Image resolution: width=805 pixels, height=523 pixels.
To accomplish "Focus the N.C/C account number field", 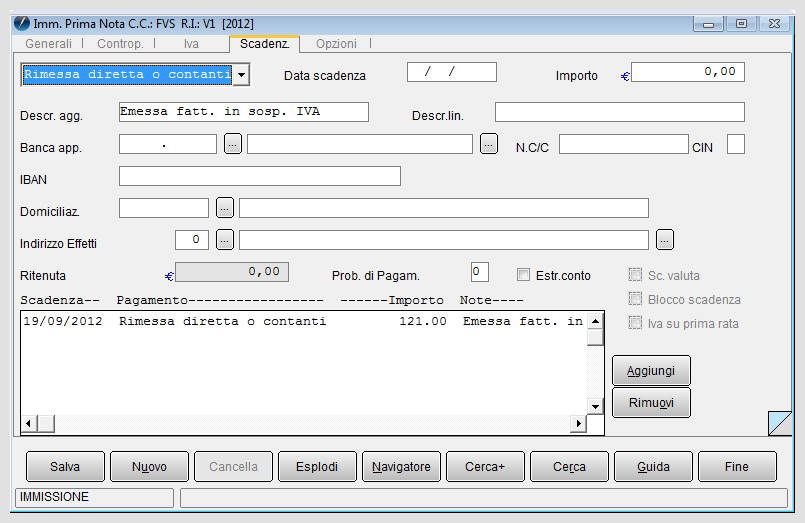I will pos(624,144).
